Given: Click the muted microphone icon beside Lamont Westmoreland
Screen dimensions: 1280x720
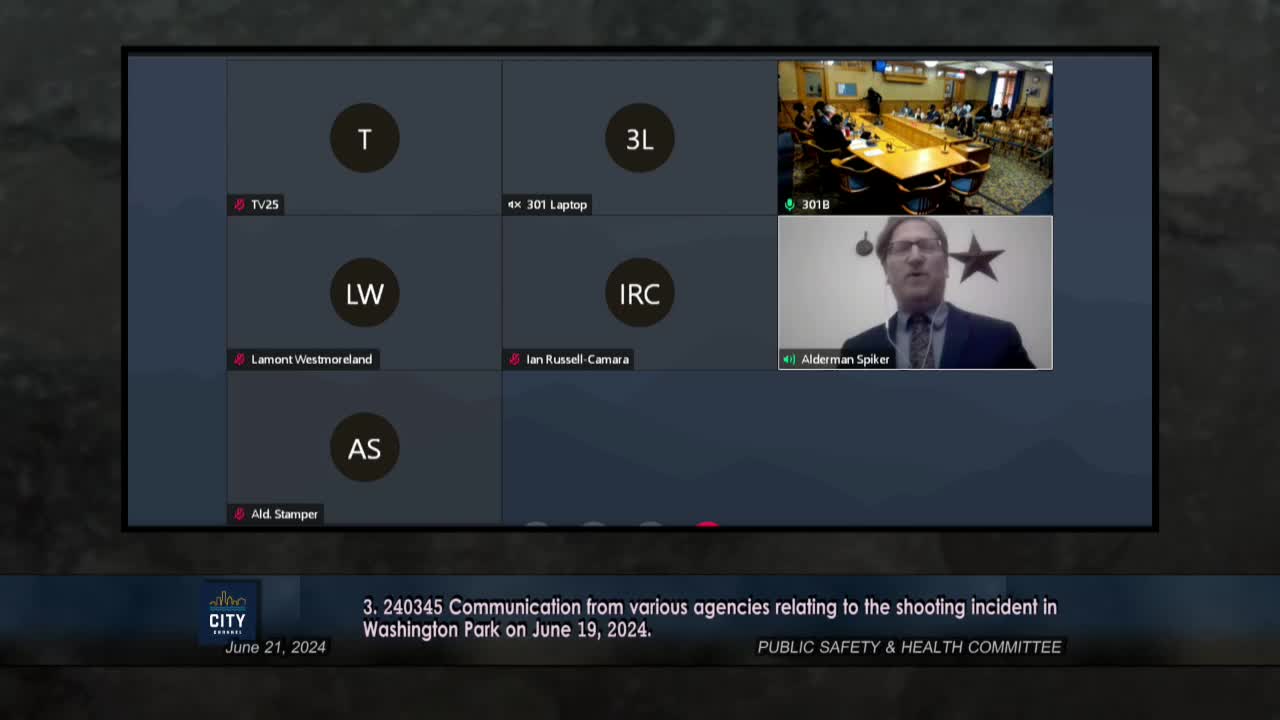Looking at the screenshot, I should click(x=239, y=359).
